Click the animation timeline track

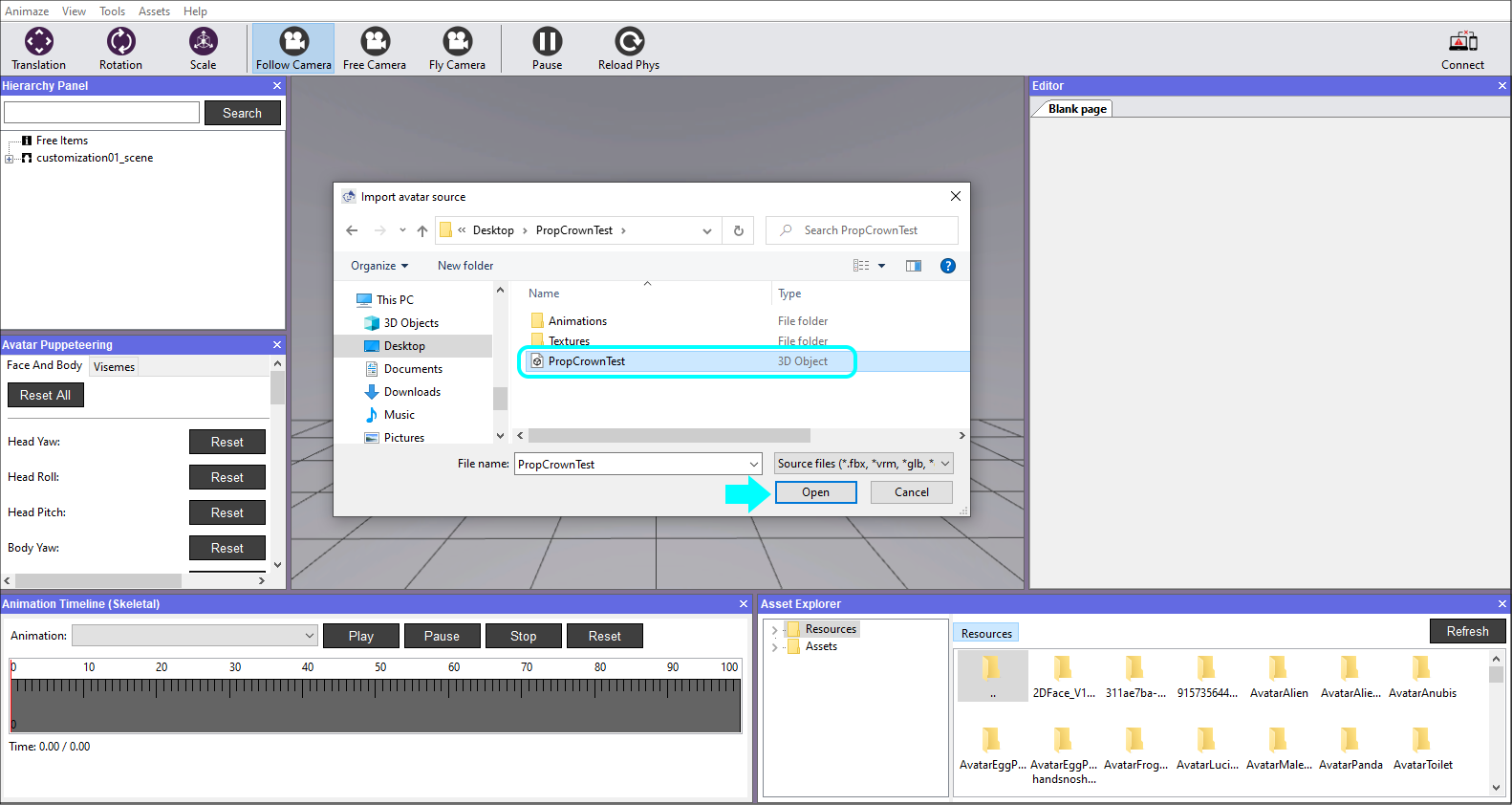pos(376,705)
